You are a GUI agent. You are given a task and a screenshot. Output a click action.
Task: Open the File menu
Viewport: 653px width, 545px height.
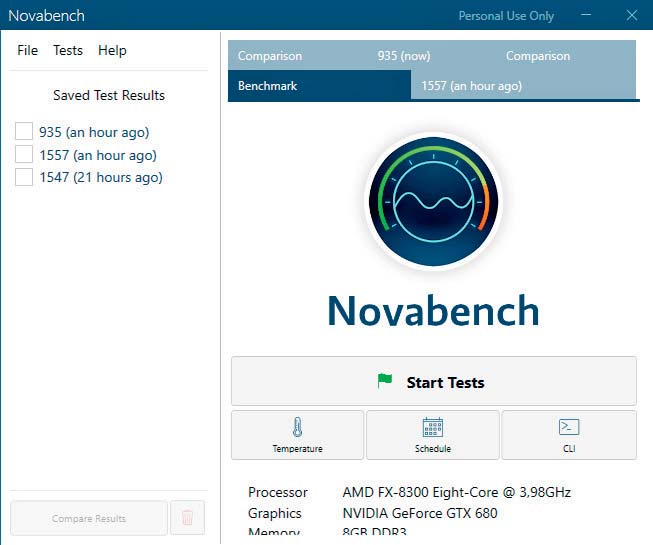click(27, 50)
